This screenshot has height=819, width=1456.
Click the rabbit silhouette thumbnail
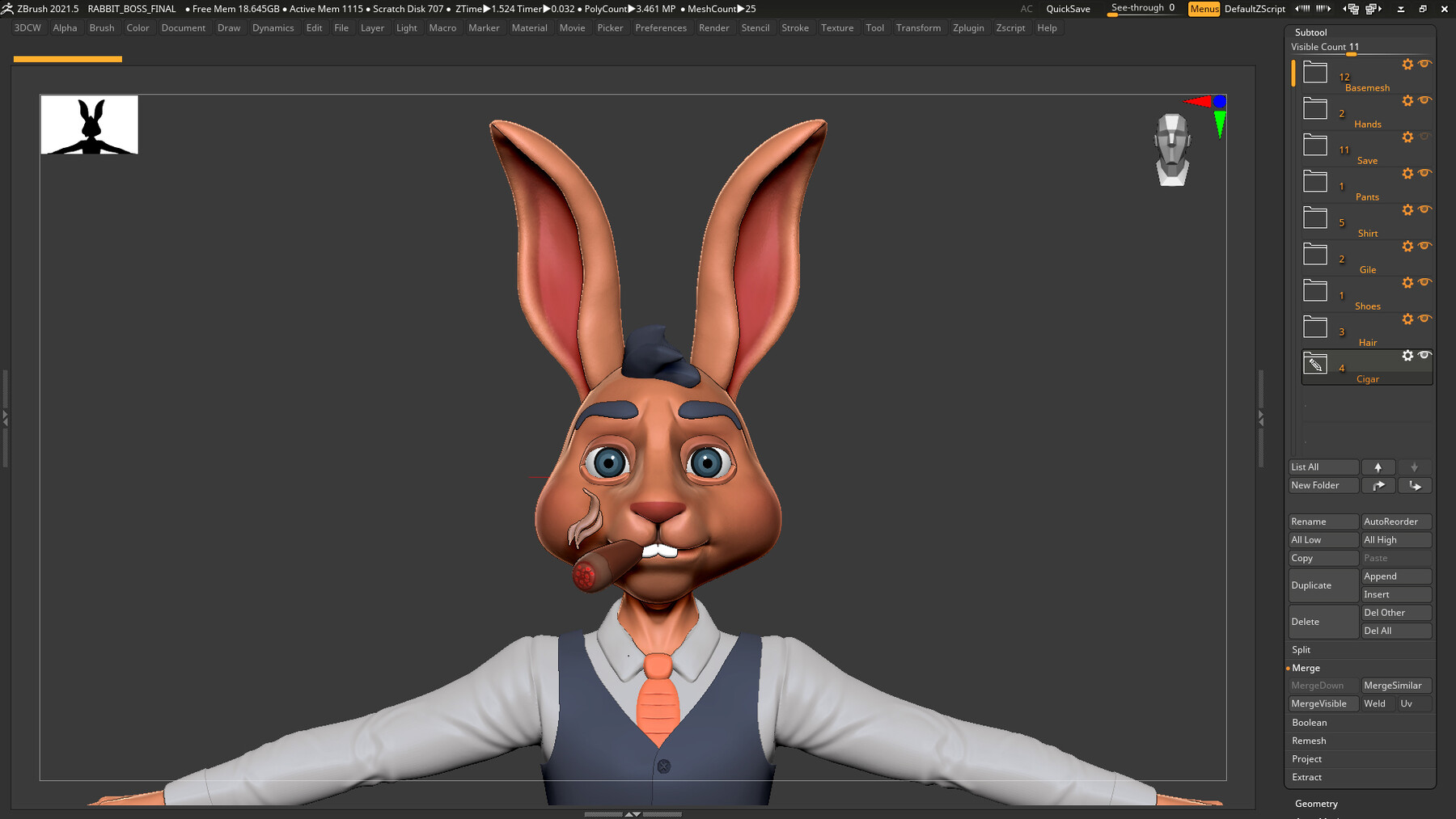pos(90,125)
